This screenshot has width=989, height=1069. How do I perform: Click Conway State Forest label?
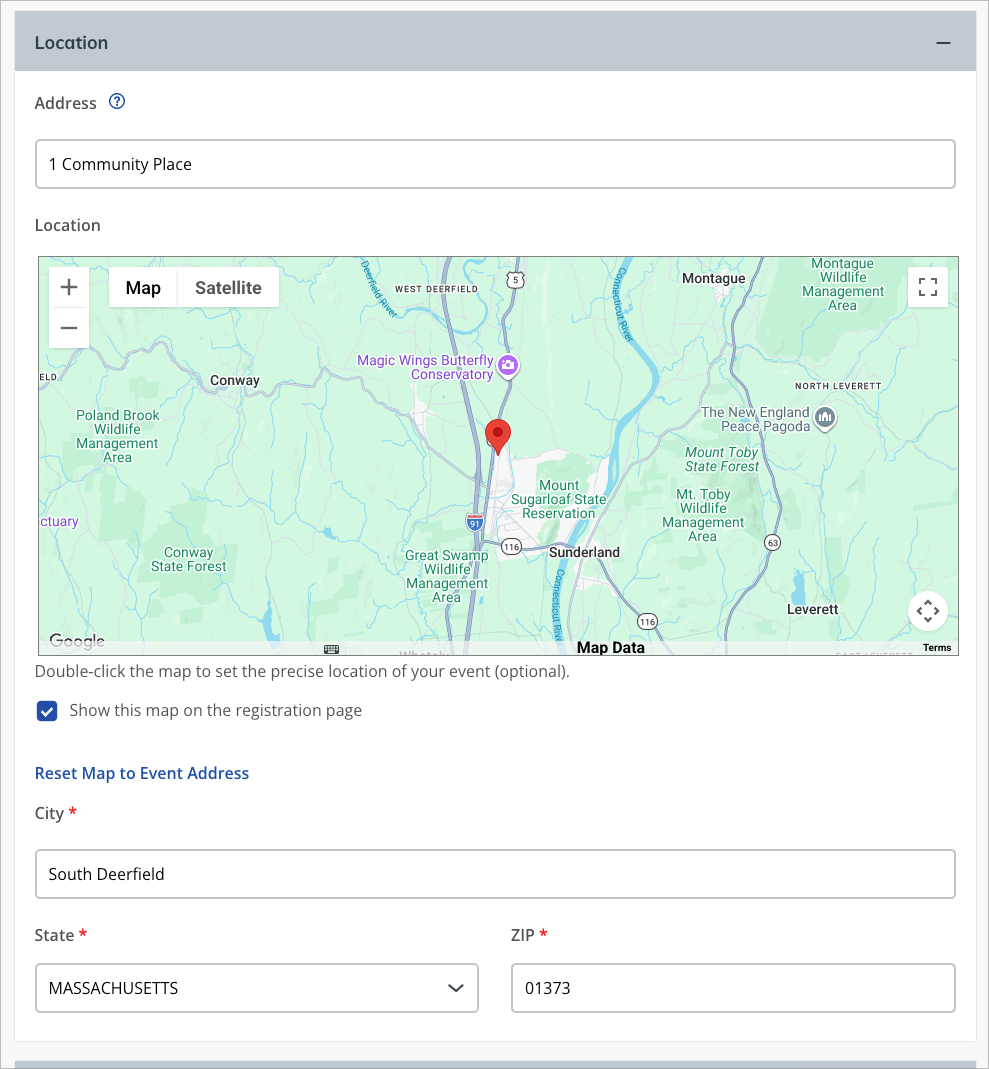click(x=189, y=559)
